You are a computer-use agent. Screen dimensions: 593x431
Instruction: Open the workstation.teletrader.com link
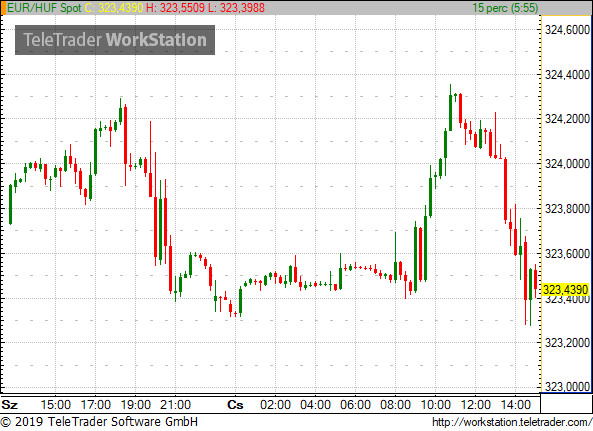pyautogui.click(x=512, y=422)
